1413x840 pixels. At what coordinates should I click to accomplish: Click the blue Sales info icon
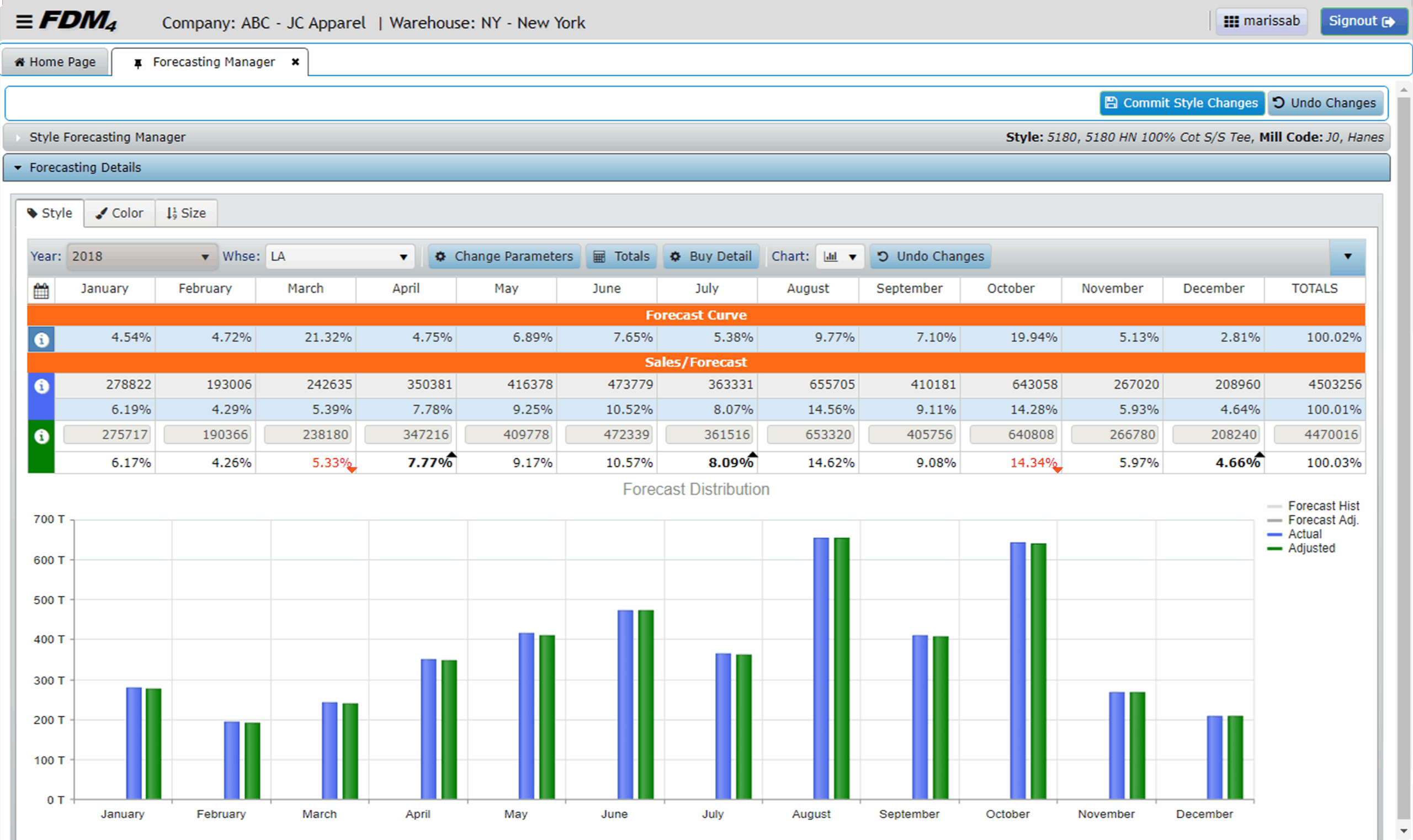41,386
